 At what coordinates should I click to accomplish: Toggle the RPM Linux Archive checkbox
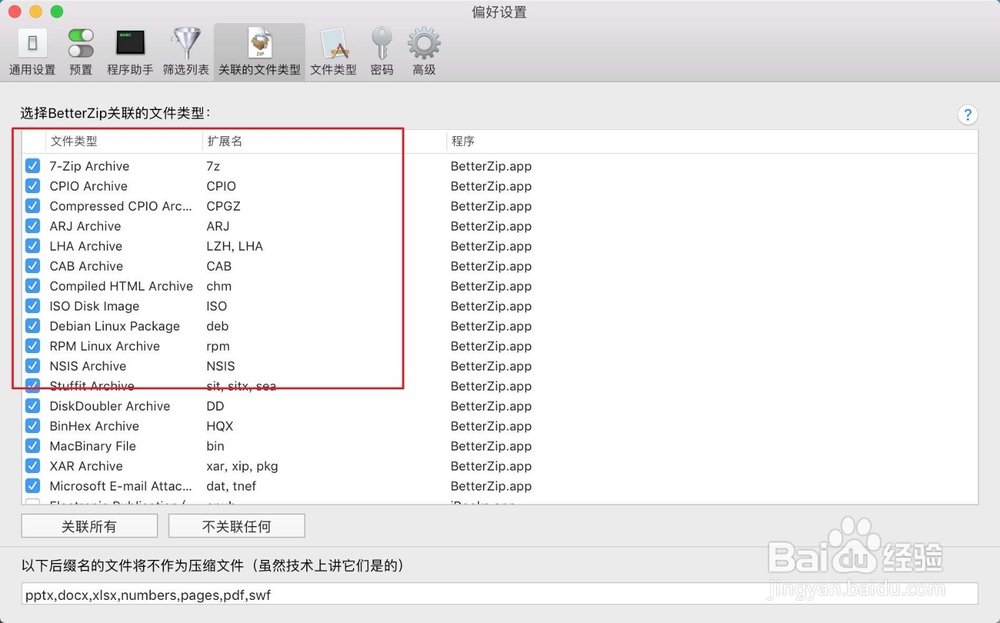(x=33, y=346)
